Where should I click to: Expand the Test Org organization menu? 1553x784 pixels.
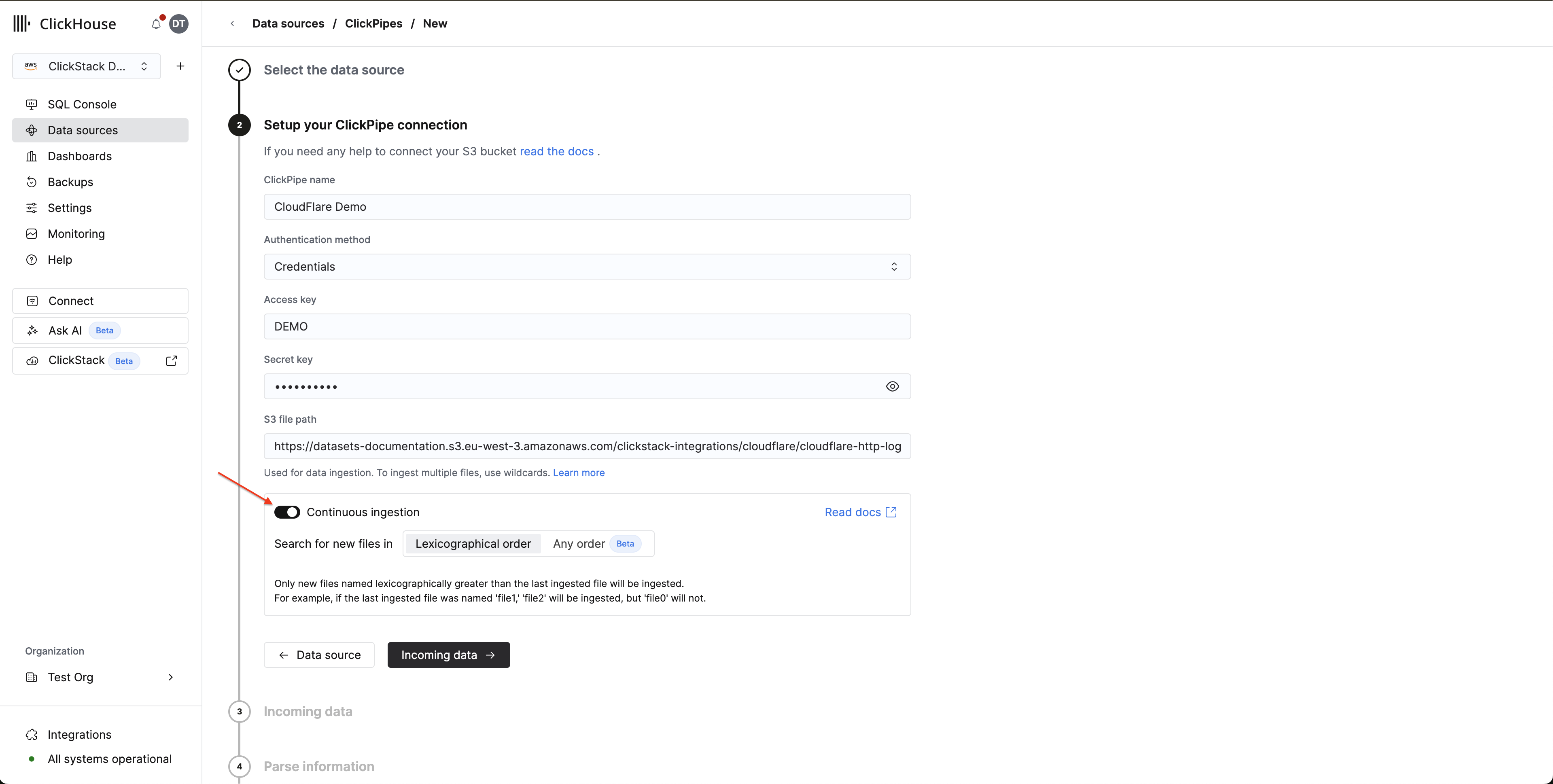[x=100, y=677]
